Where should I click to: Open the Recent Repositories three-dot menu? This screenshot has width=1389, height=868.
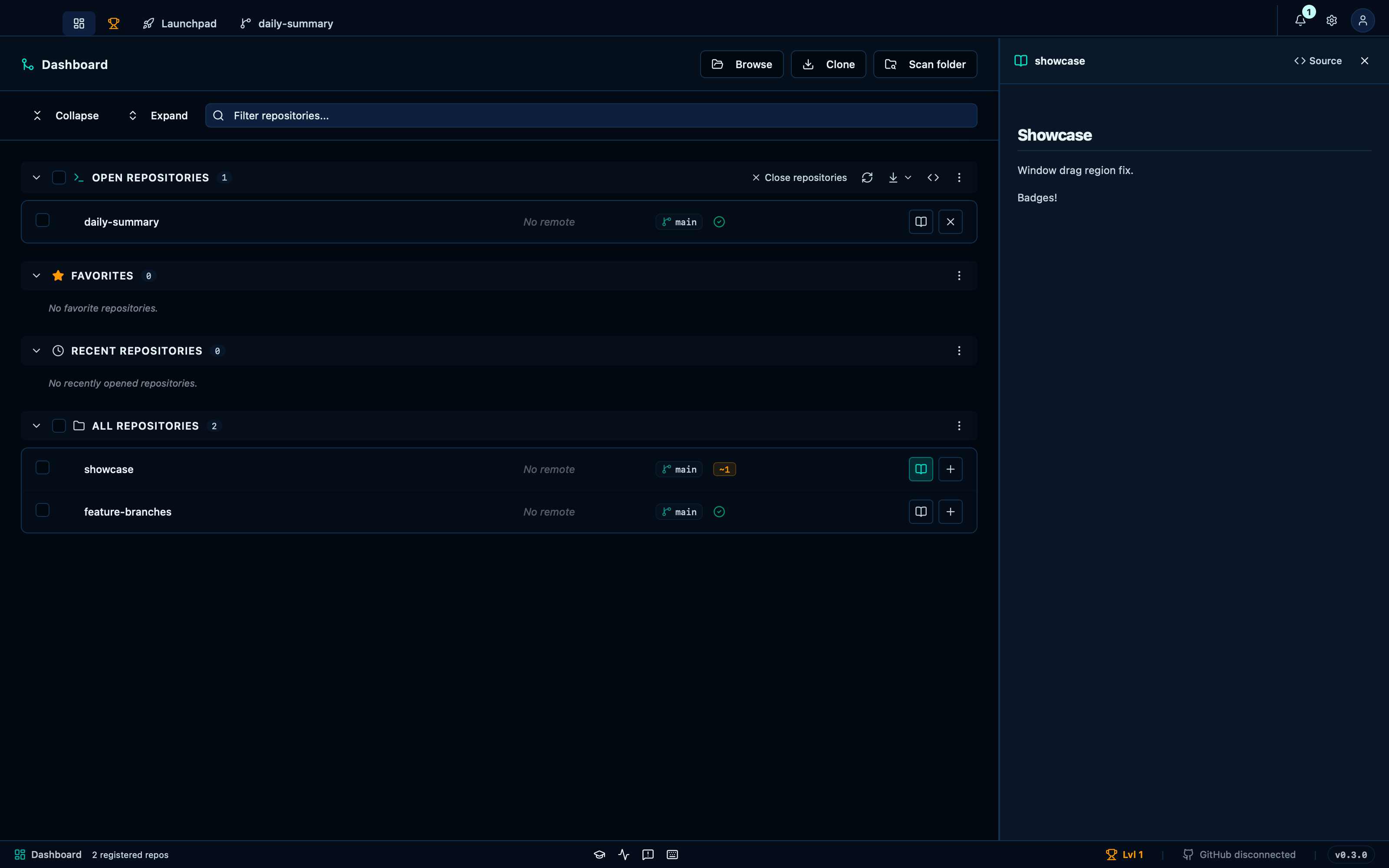point(959,351)
